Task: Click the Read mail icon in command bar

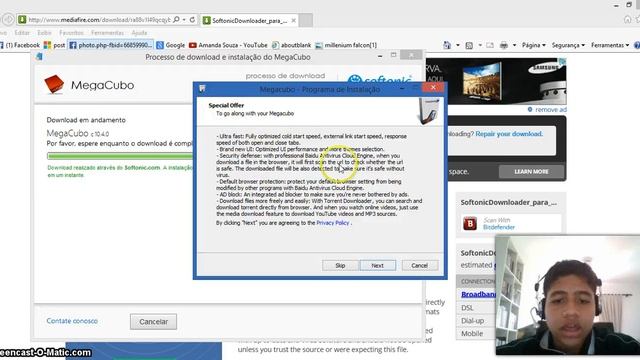Action: coord(490,45)
